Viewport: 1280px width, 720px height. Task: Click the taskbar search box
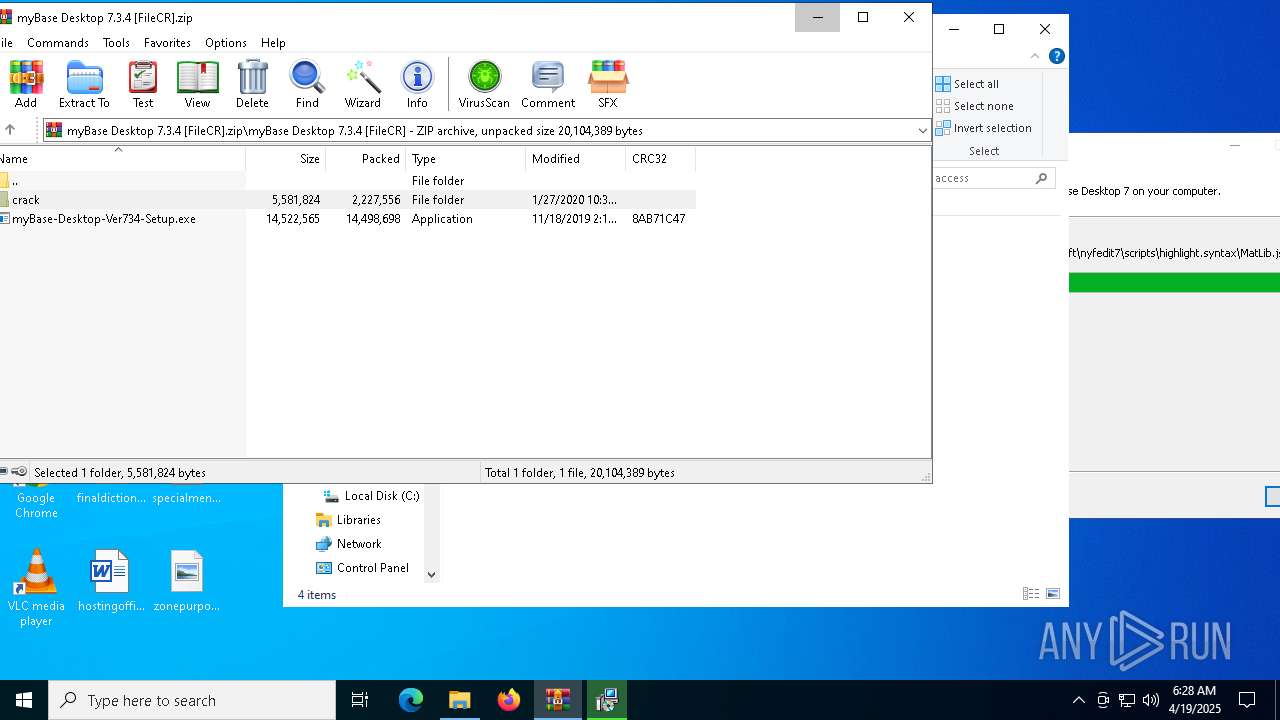click(x=192, y=700)
